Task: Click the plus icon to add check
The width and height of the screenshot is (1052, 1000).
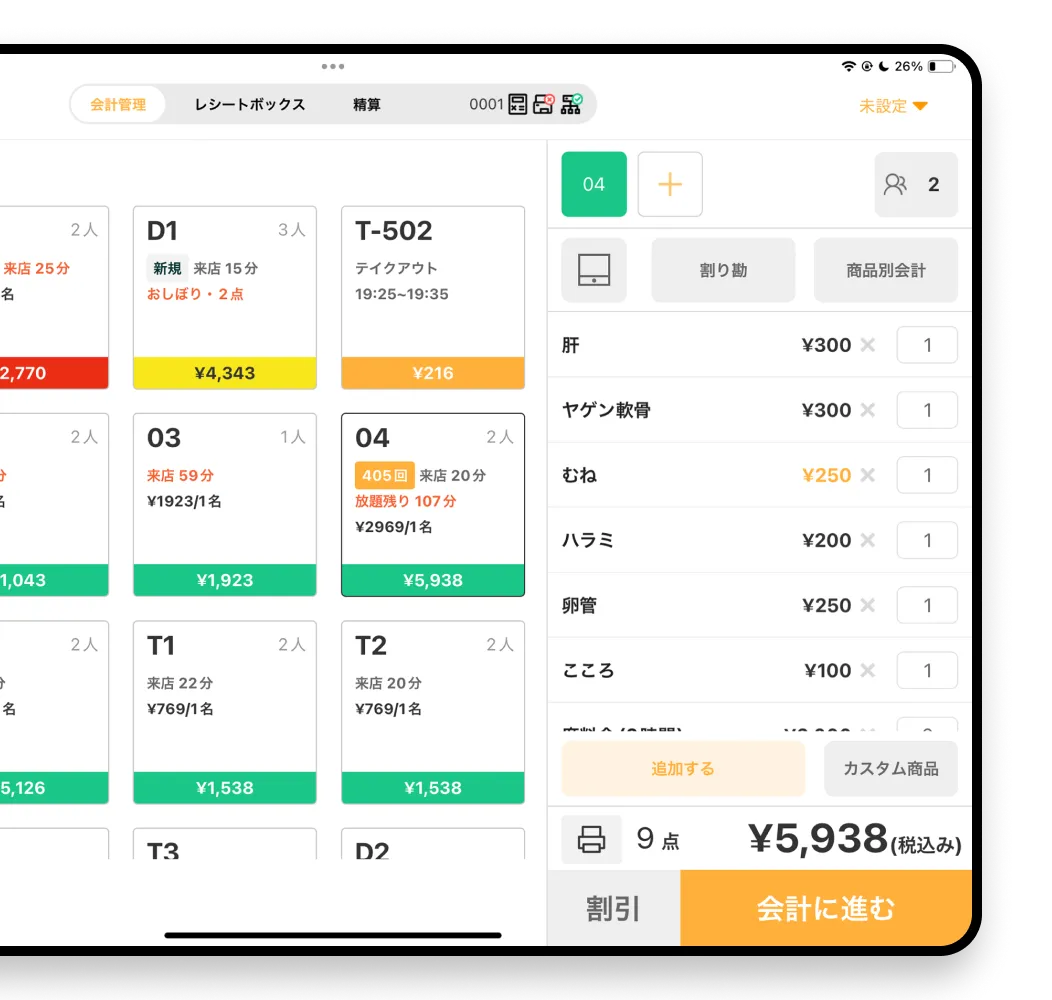Action: [670, 184]
